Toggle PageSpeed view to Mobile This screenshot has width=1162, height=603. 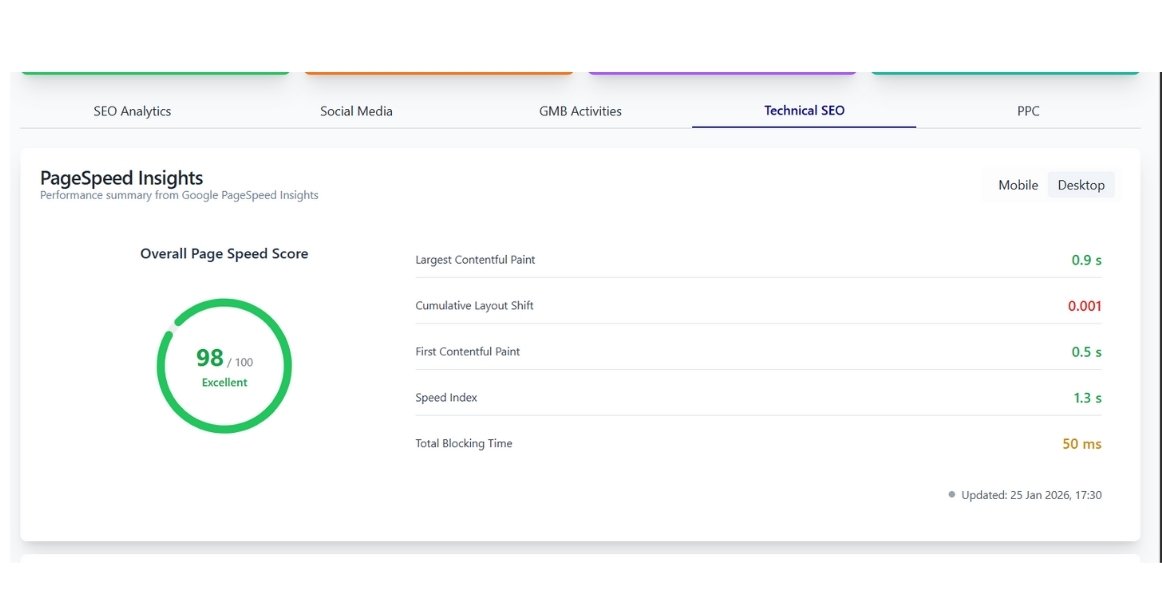coord(1018,185)
